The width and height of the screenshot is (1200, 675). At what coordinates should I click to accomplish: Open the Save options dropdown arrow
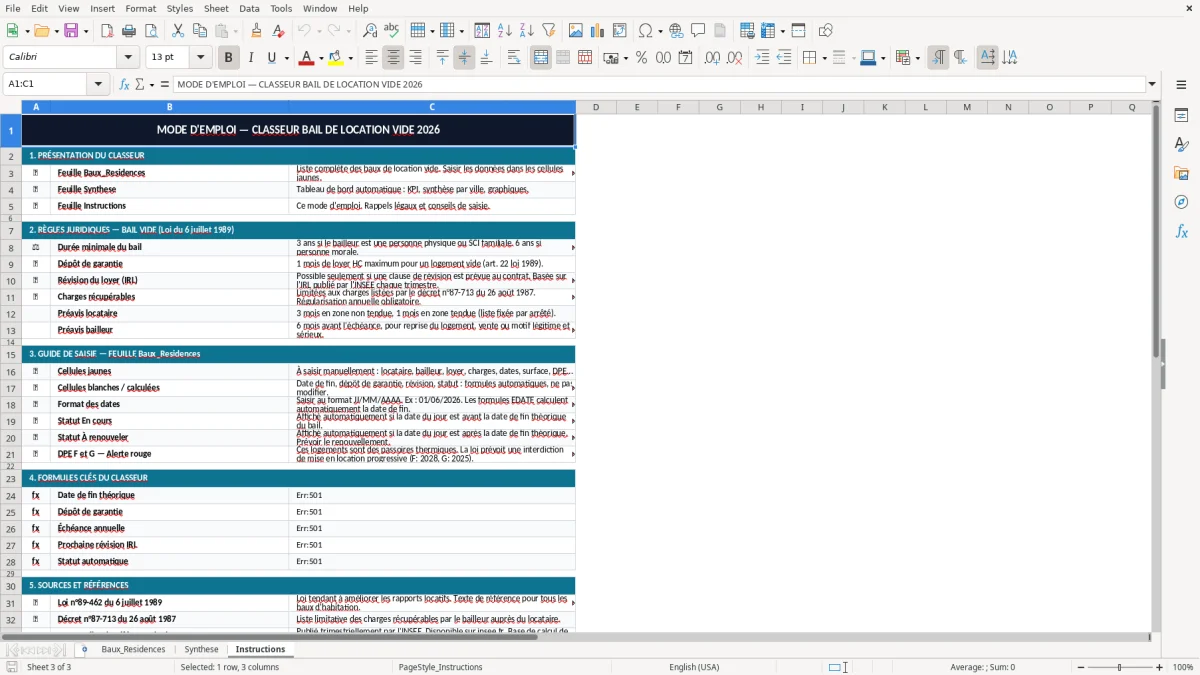click(x=85, y=31)
